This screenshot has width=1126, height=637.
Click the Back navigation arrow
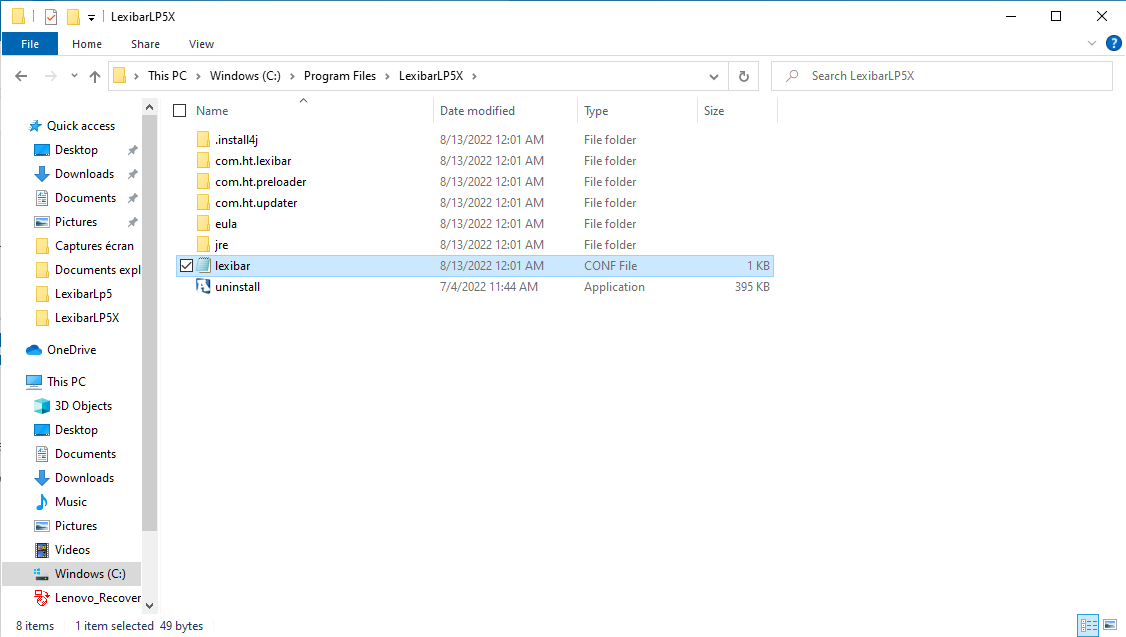pyautogui.click(x=21, y=76)
